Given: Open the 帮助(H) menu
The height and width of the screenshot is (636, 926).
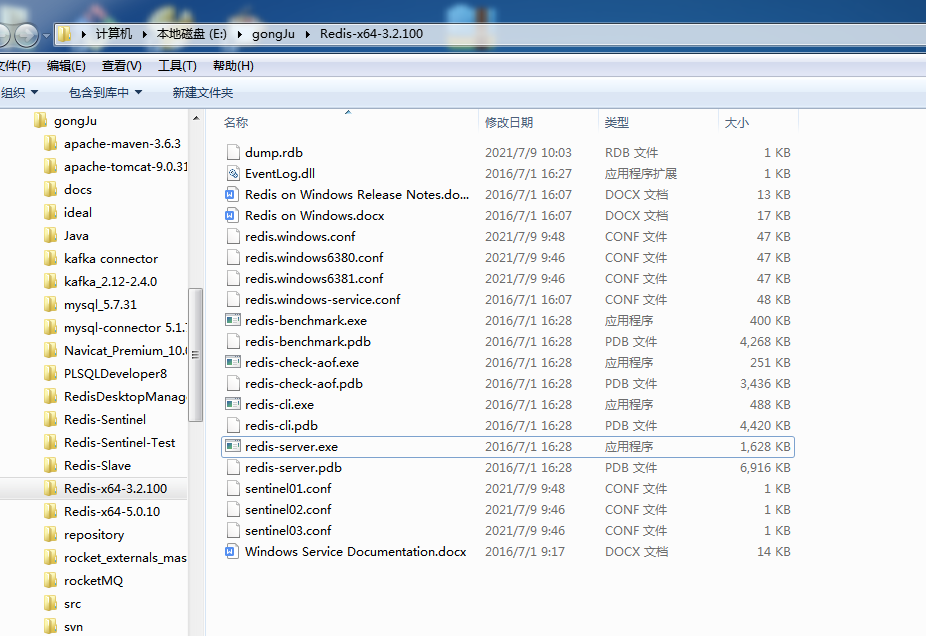Looking at the screenshot, I should pos(233,66).
